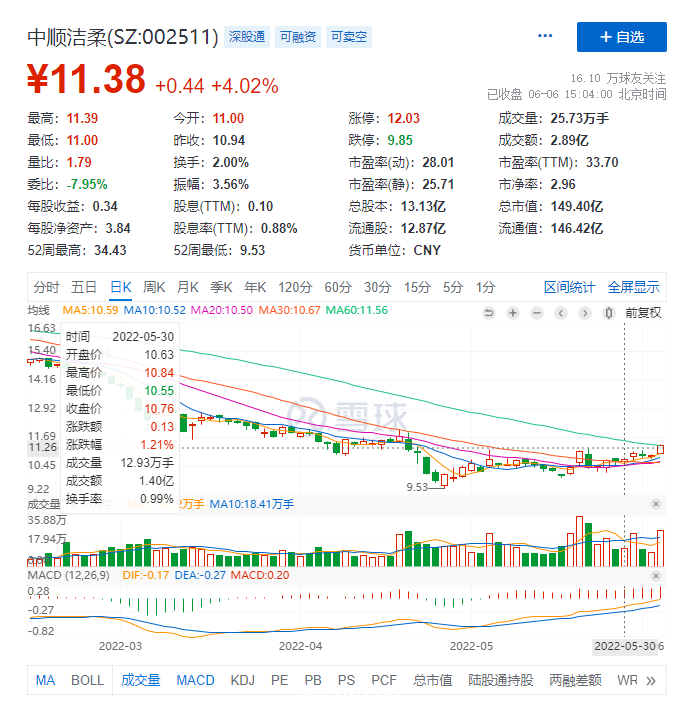Zoom in the K-line chart

[513, 313]
